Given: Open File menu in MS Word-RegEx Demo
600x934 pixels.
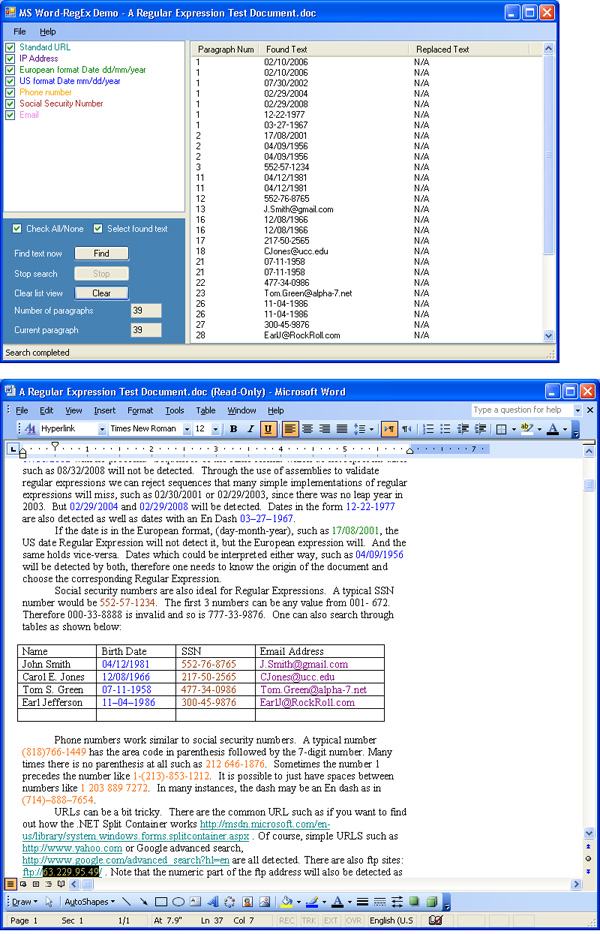Looking at the screenshot, I should tap(20, 32).
